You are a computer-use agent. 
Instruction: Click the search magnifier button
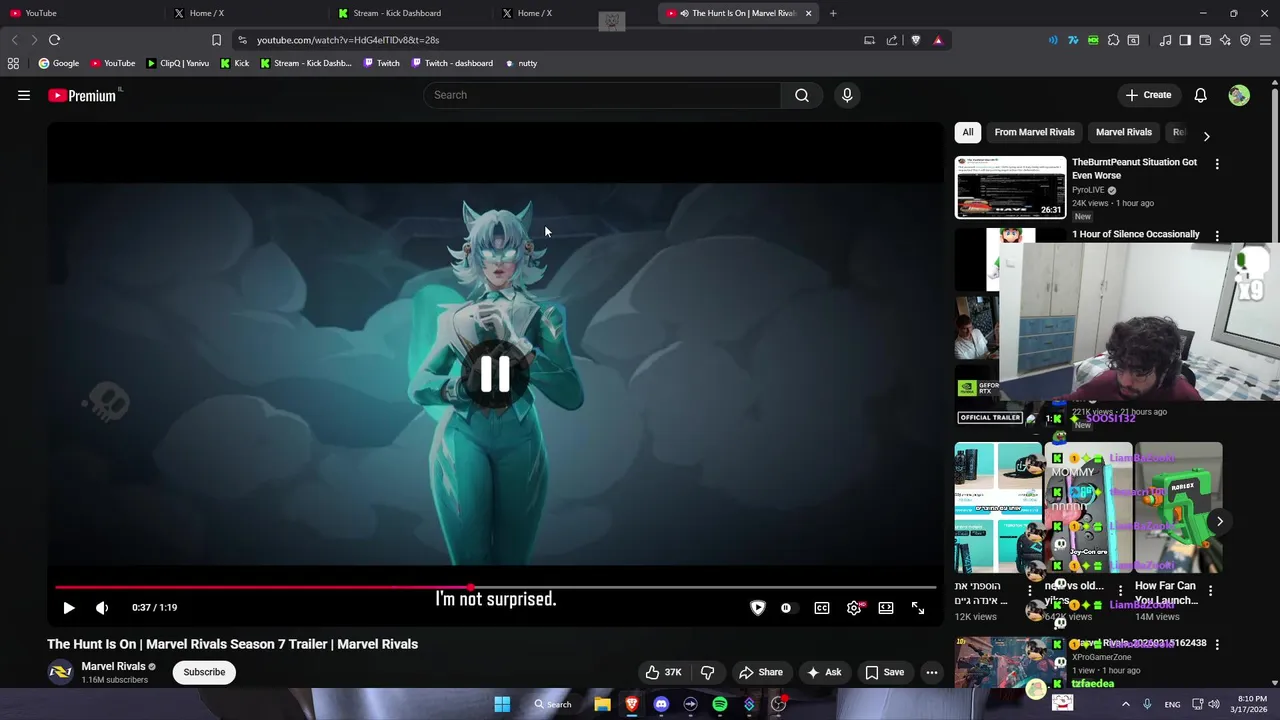(x=802, y=95)
